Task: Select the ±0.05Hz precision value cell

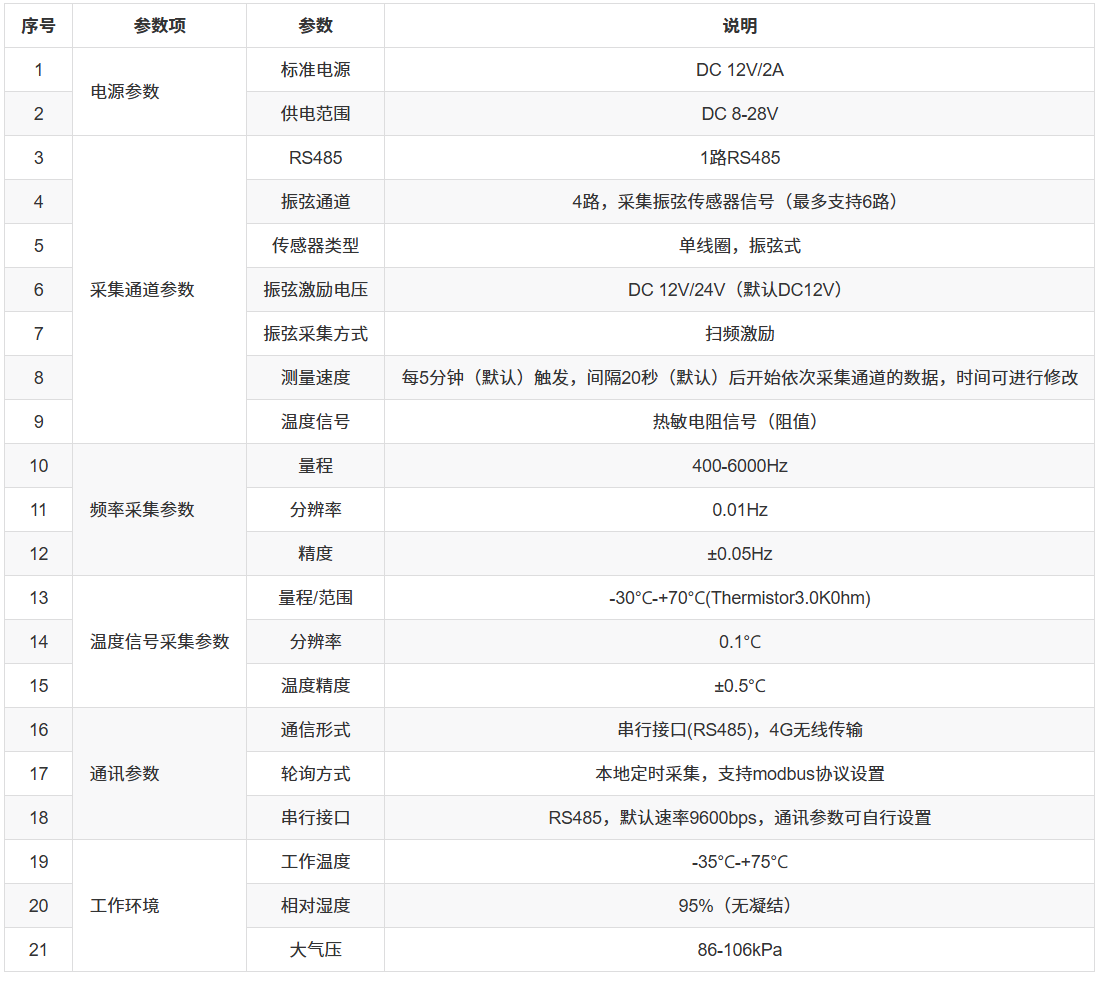Action: [738, 553]
